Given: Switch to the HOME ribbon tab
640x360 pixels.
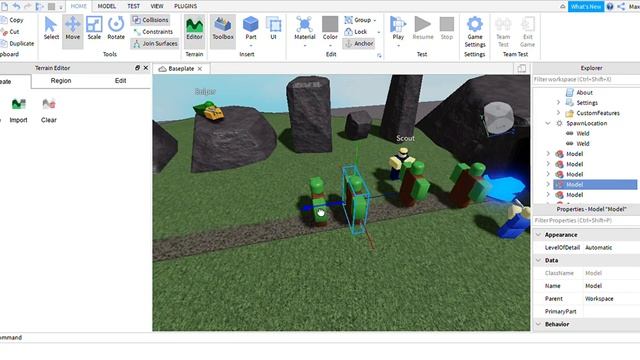Looking at the screenshot, I should [78, 6].
